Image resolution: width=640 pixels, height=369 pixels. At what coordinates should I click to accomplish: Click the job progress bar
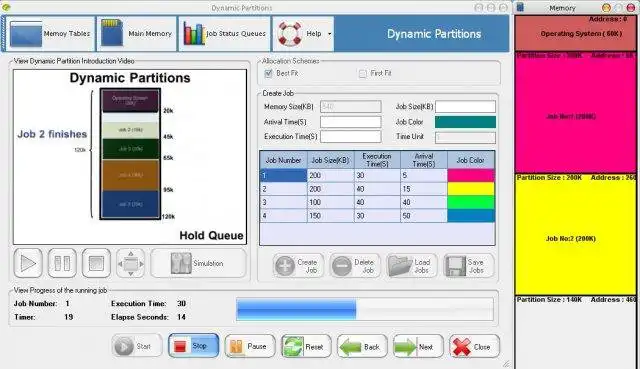[x=365, y=309]
